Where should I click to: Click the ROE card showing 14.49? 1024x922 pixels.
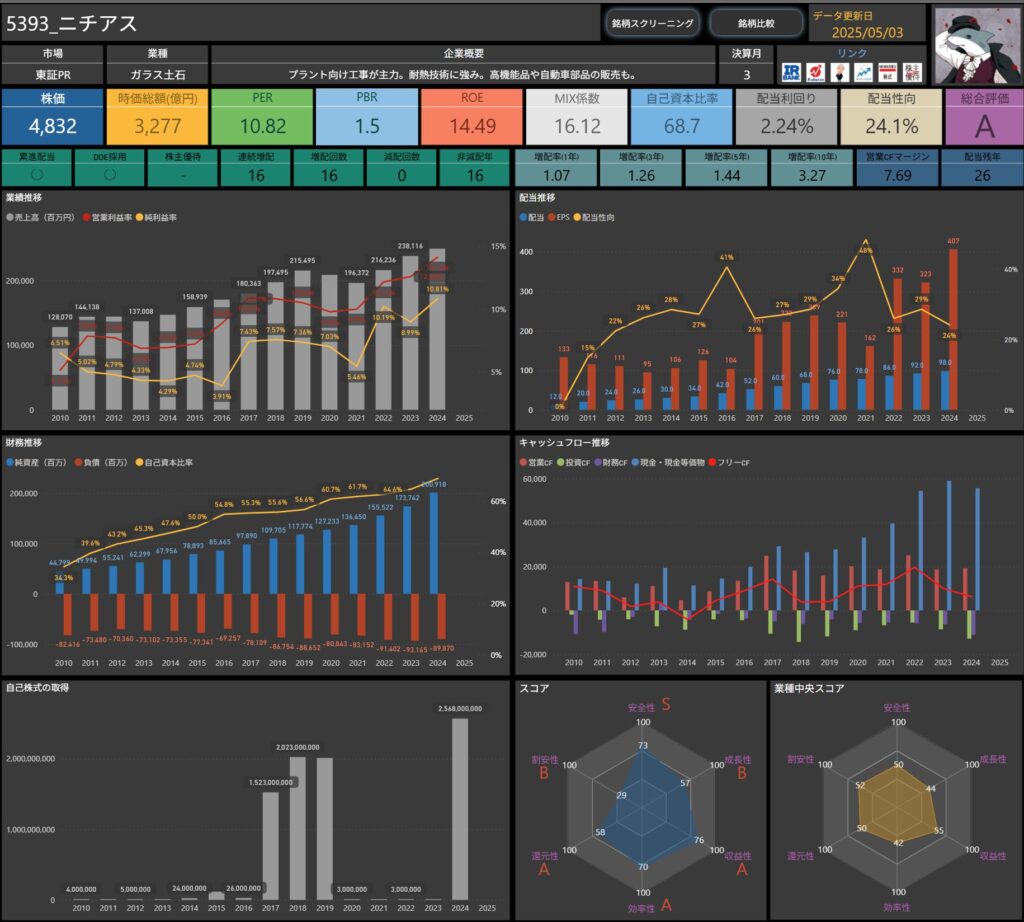[x=472, y=116]
